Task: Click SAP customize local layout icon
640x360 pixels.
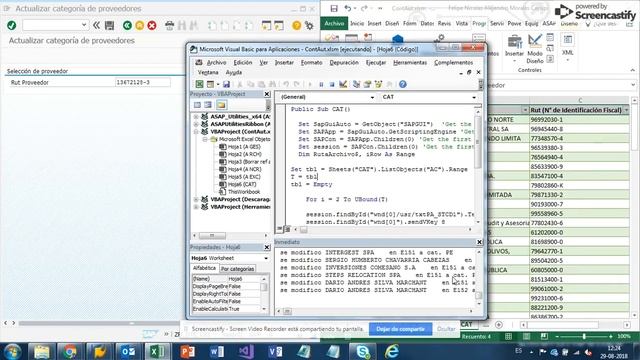Action: point(309,25)
